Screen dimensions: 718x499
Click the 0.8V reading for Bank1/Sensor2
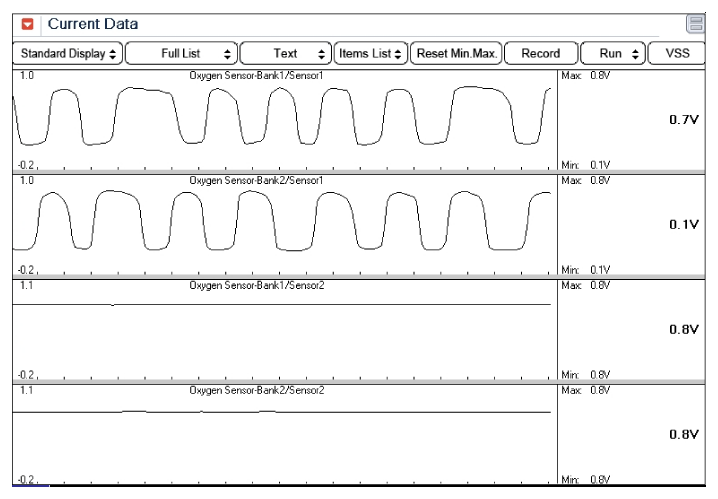click(x=683, y=329)
